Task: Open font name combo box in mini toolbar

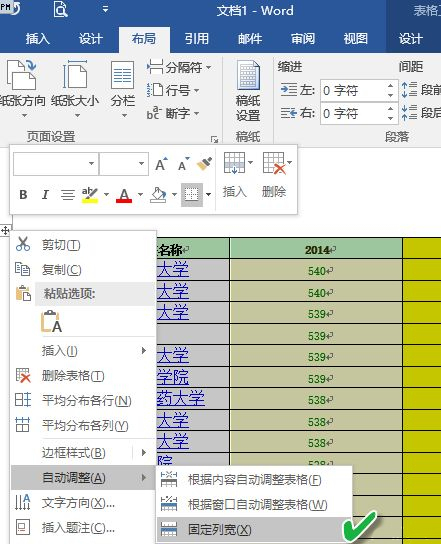Action: coord(56,163)
